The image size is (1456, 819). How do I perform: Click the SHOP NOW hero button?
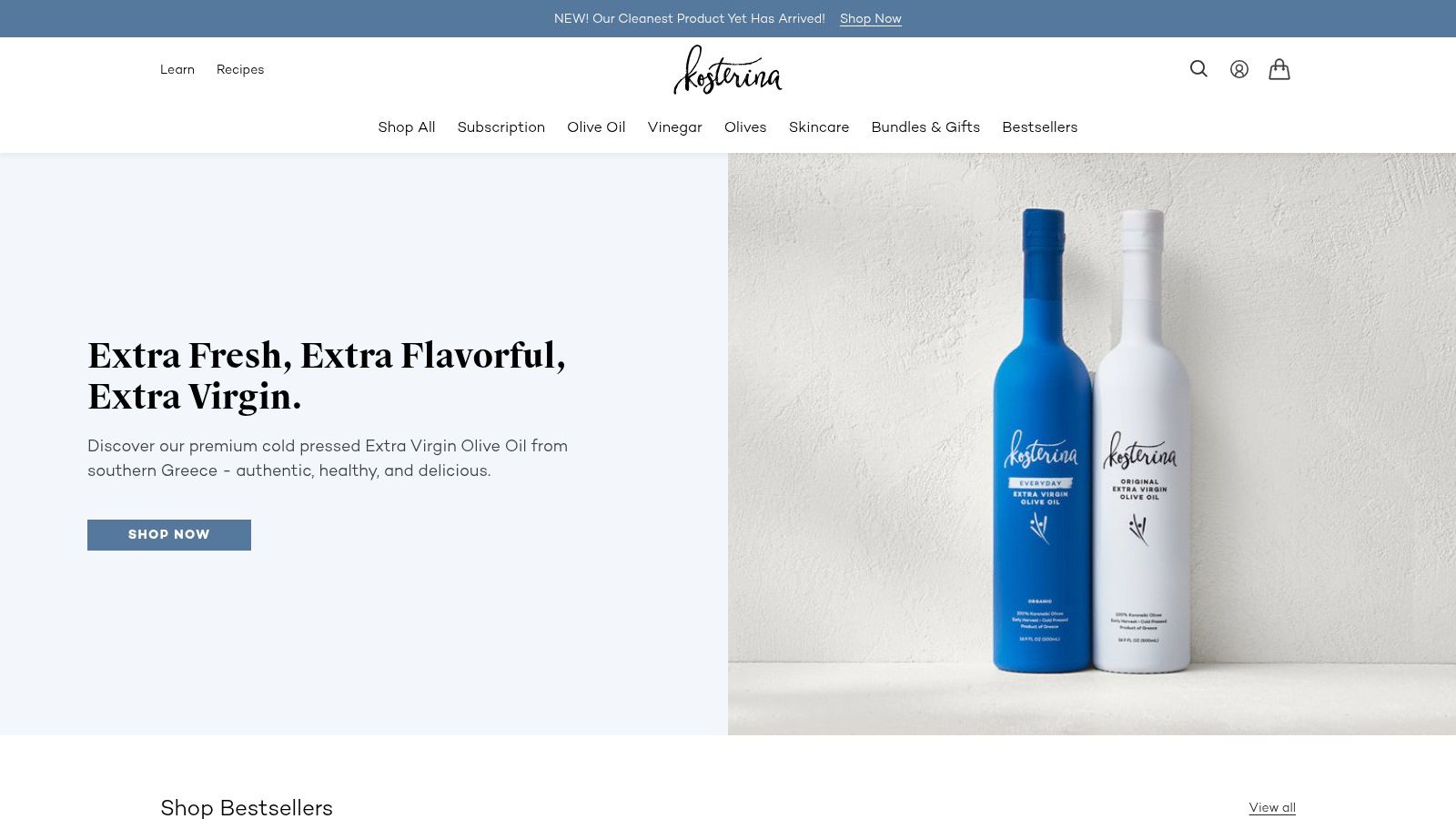(169, 535)
